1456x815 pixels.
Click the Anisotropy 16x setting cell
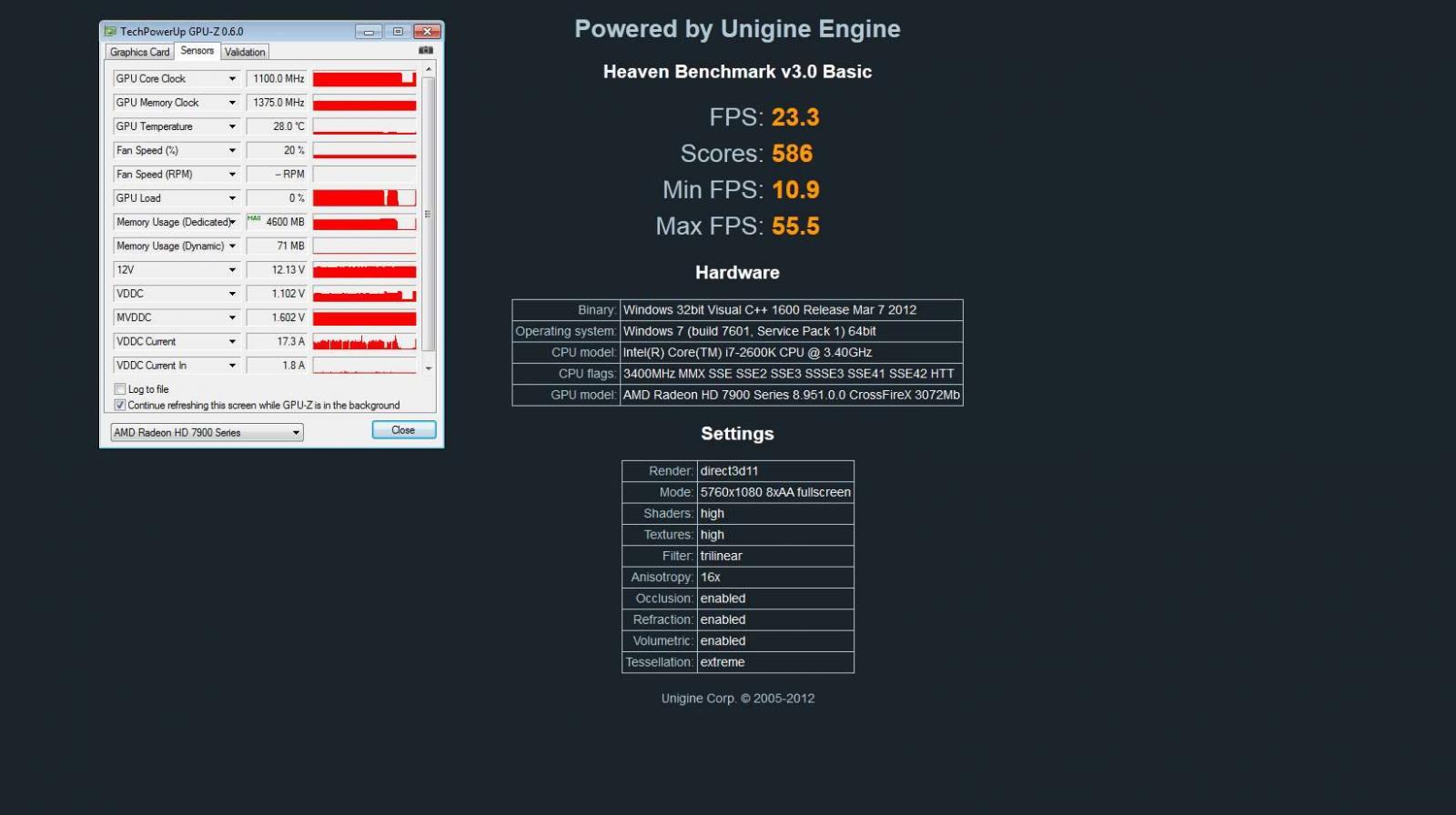[774, 578]
